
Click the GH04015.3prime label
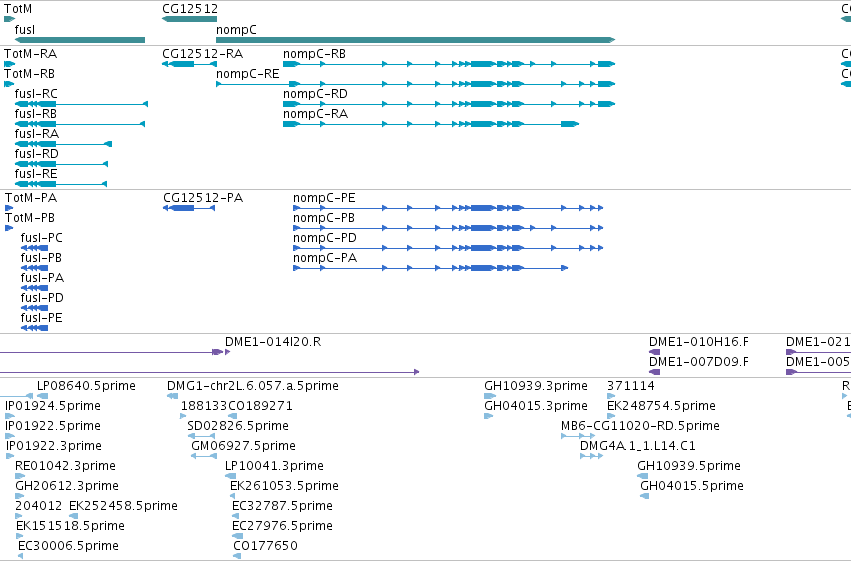click(x=536, y=406)
